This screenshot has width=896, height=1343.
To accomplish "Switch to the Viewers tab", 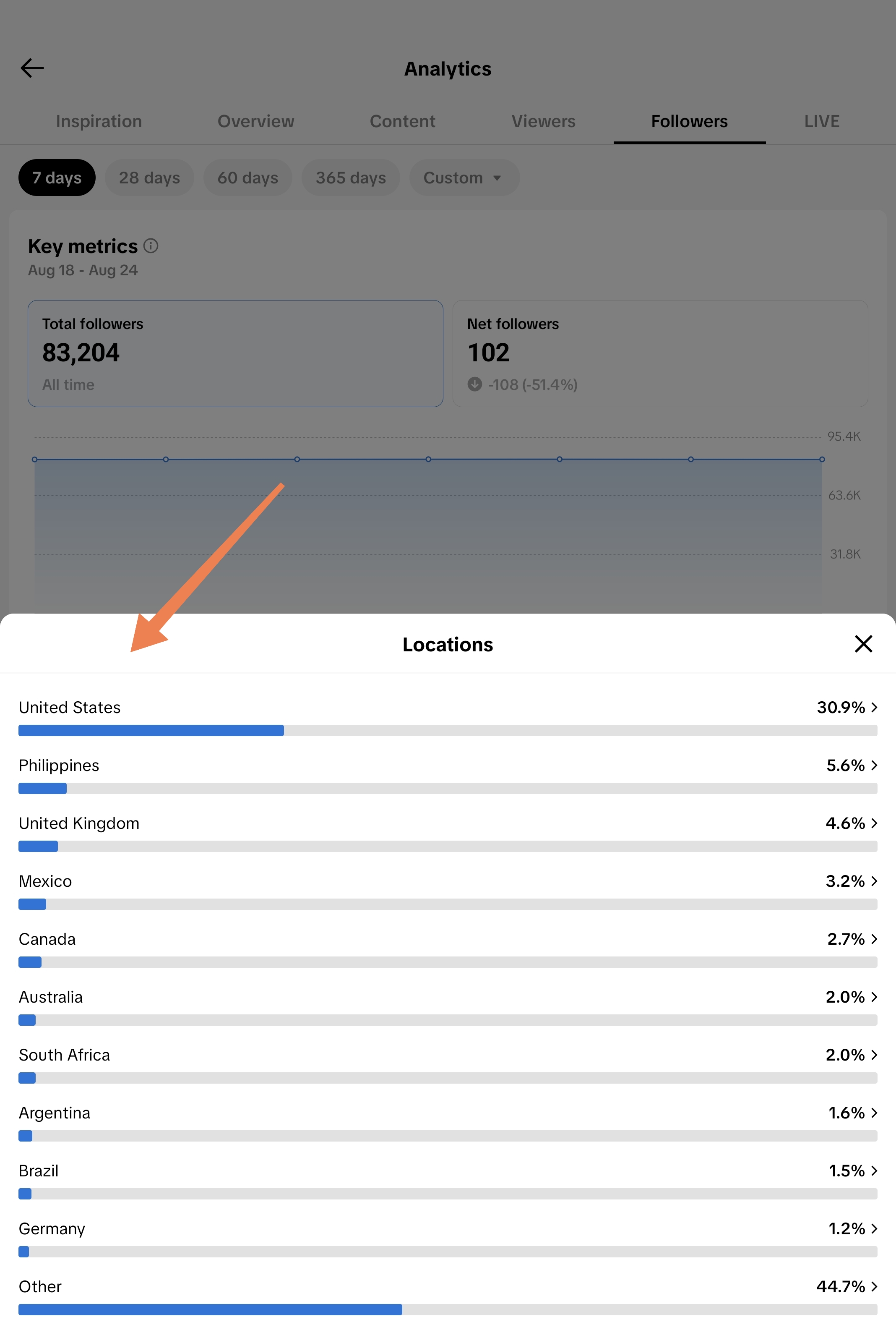I will tap(543, 121).
